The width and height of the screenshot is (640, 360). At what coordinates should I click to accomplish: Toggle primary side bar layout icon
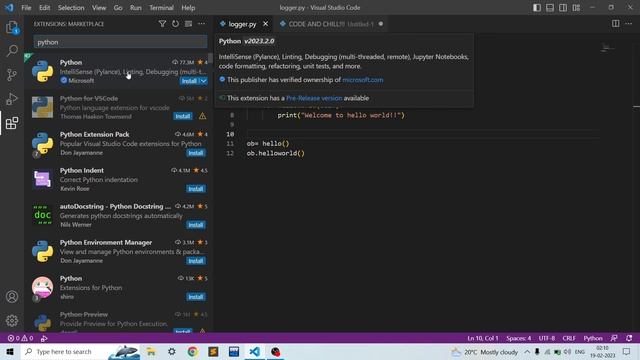(537, 8)
